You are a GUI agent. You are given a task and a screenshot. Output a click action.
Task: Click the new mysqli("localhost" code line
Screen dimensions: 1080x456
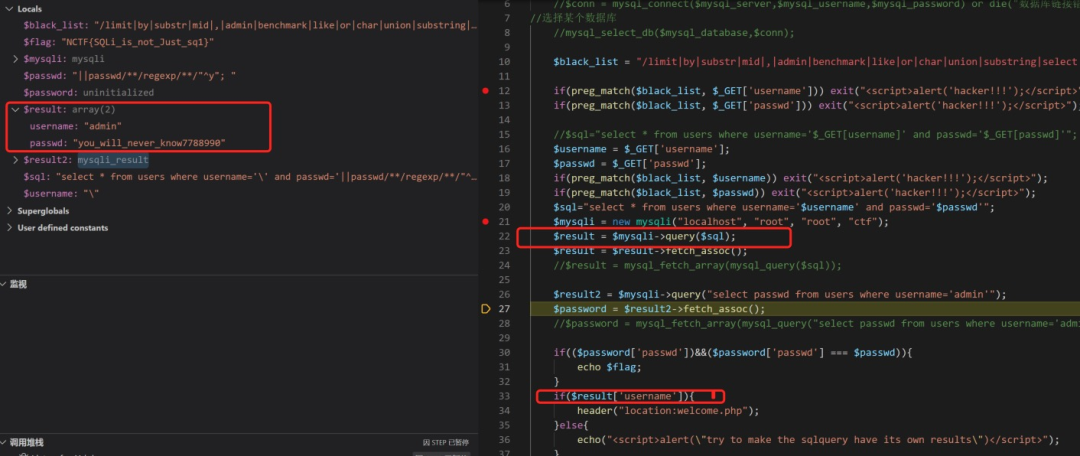721,222
